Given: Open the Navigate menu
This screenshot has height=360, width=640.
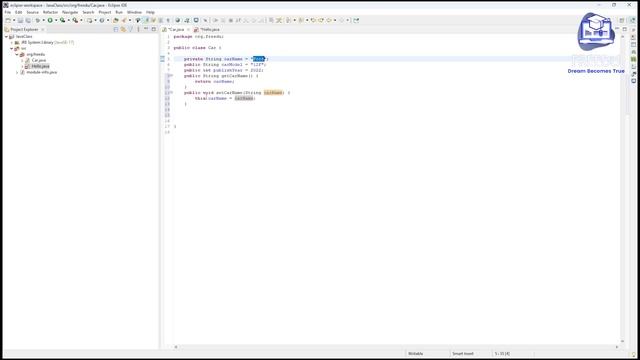Looking at the screenshot, I should [70, 12].
